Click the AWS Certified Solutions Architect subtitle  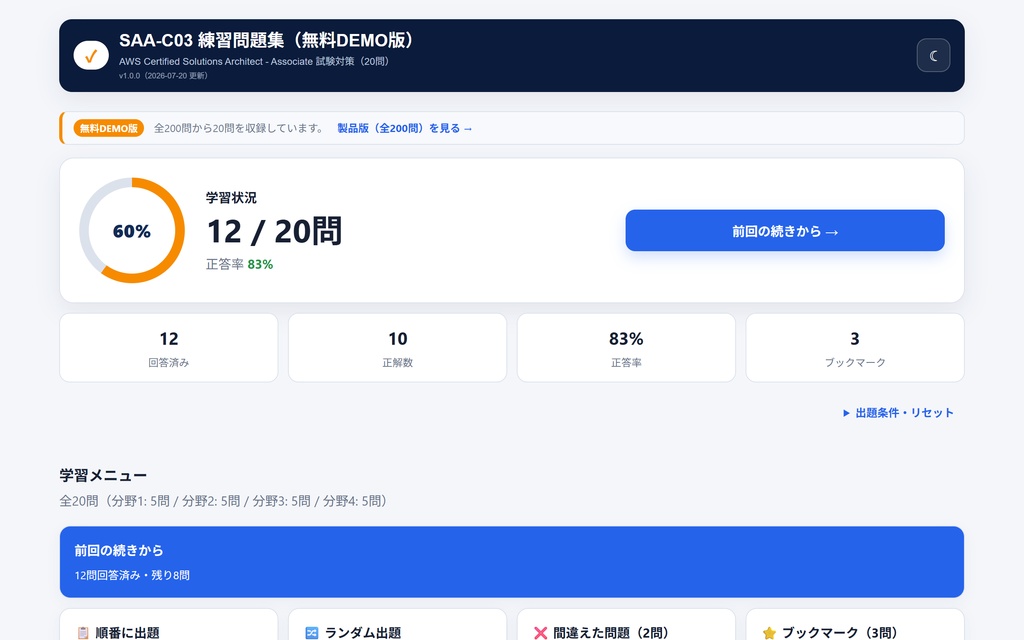click(255, 61)
